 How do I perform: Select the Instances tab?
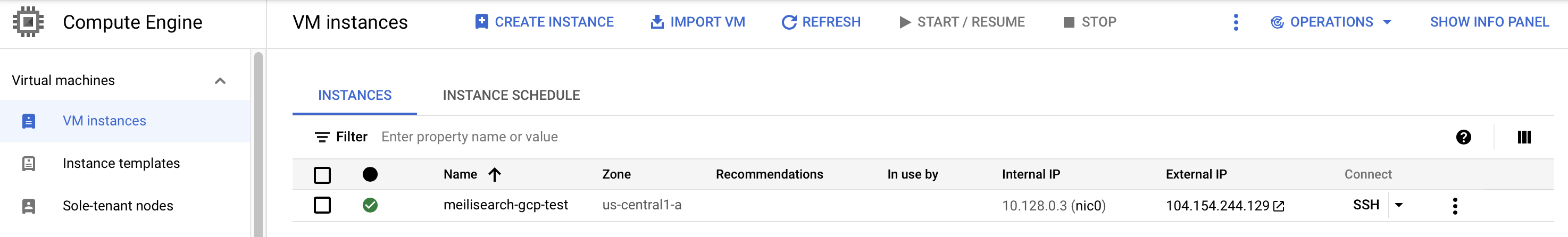pos(354,96)
